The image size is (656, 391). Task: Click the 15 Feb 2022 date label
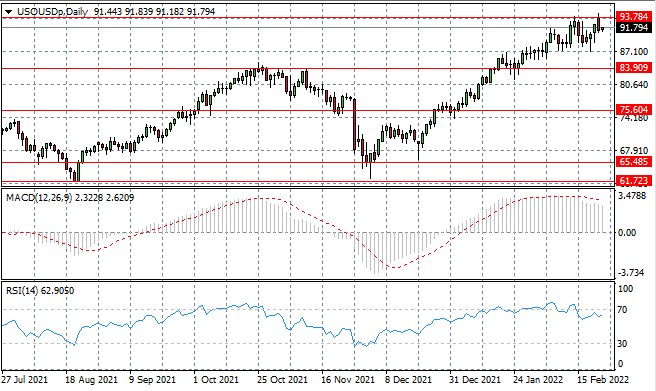(603, 380)
